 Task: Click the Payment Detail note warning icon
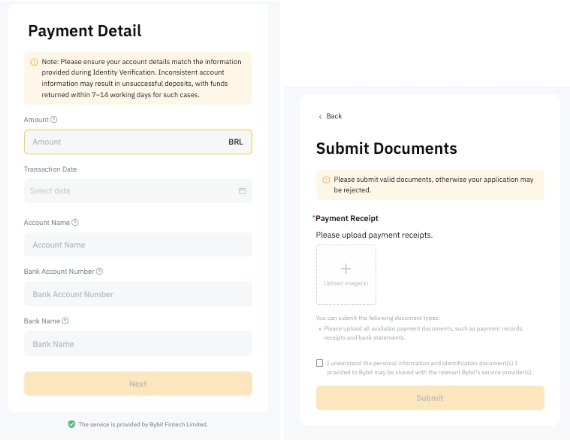click(34, 62)
